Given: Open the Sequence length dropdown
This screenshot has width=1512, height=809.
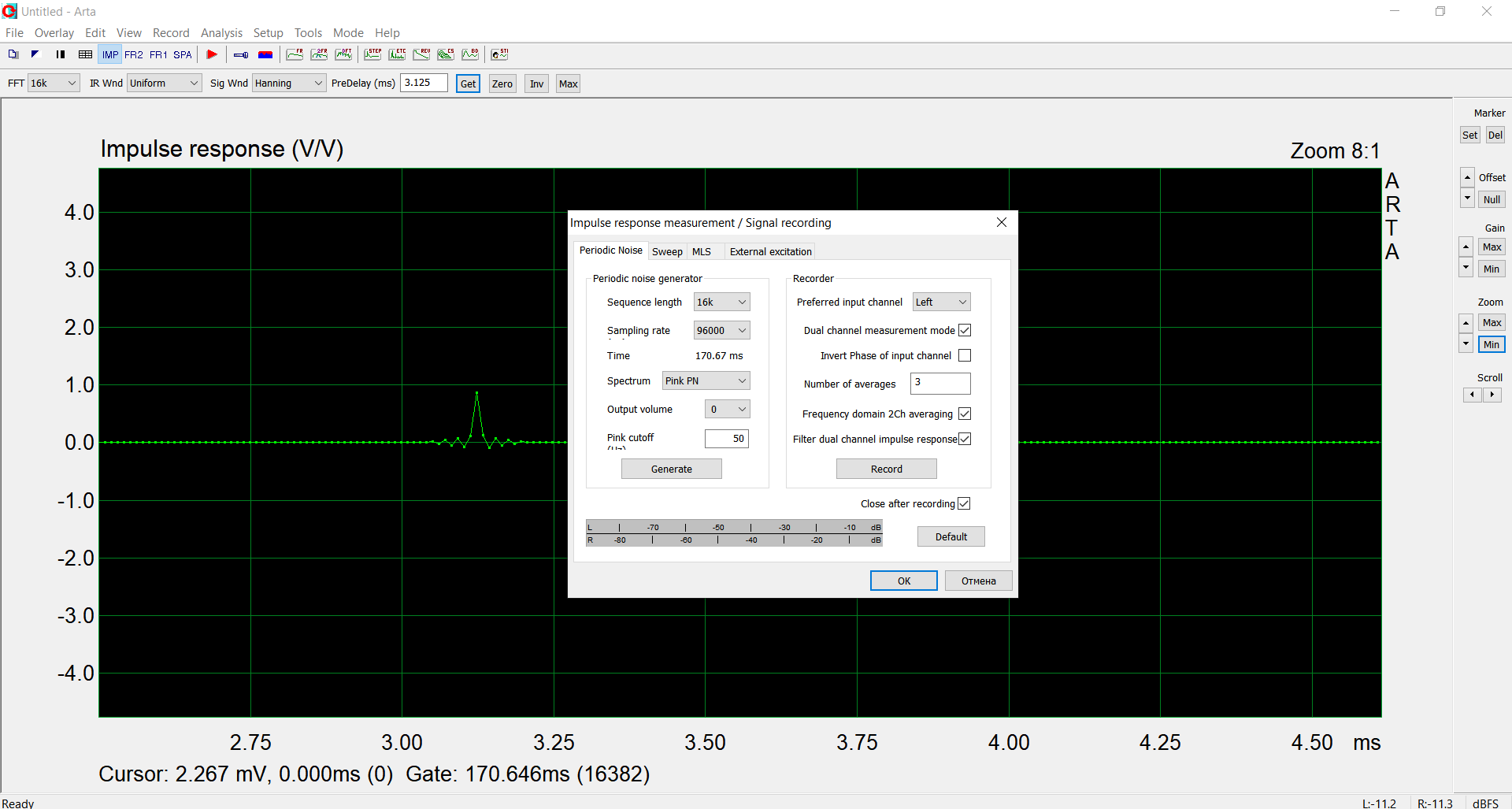Looking at the screenshot, I should [x=721, y=302].
